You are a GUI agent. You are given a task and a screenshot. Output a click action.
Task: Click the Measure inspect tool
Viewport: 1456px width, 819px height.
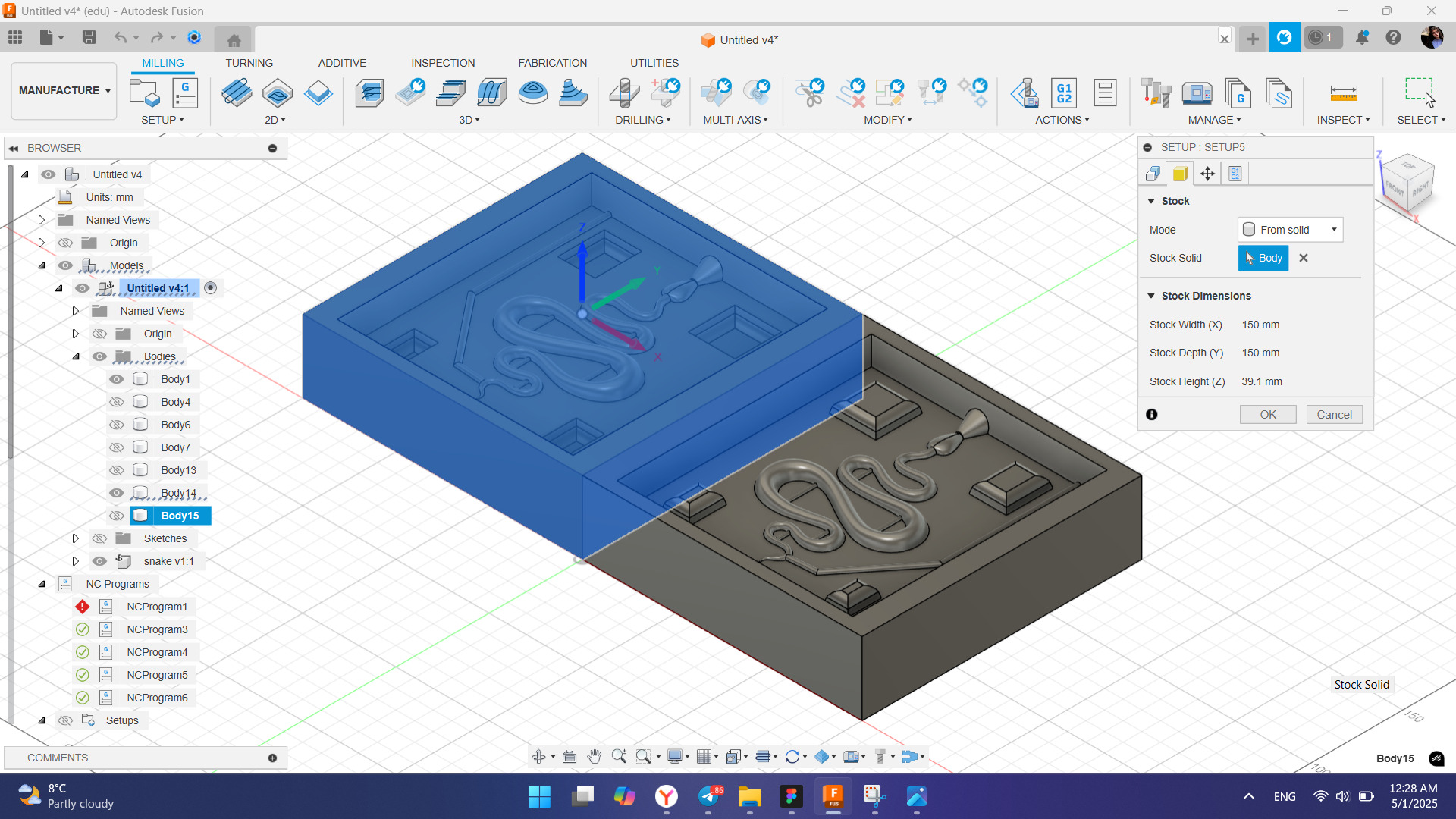pyautogui.click(x=1344, y=93)
